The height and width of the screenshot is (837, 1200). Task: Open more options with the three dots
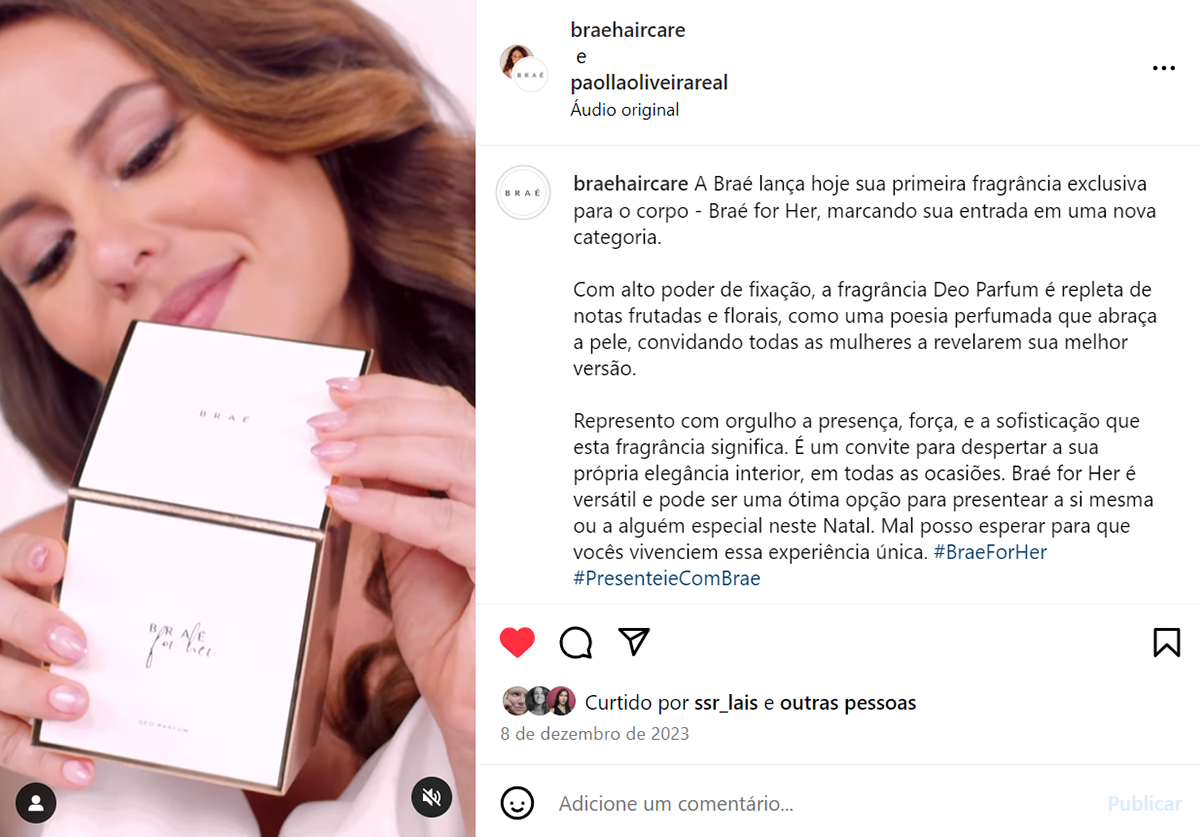[1163, 68]
